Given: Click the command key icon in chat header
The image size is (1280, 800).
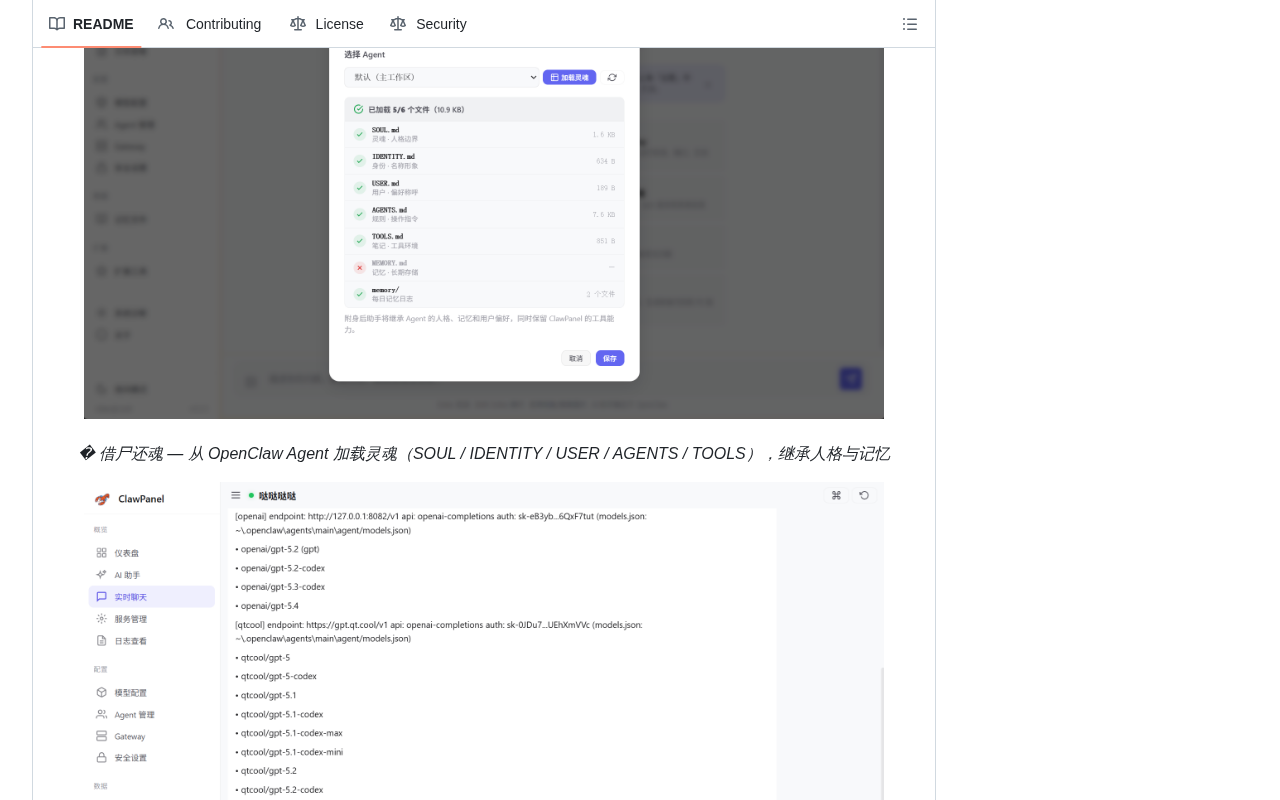Looking at the screenshot, I should click(x=836, y=495).
